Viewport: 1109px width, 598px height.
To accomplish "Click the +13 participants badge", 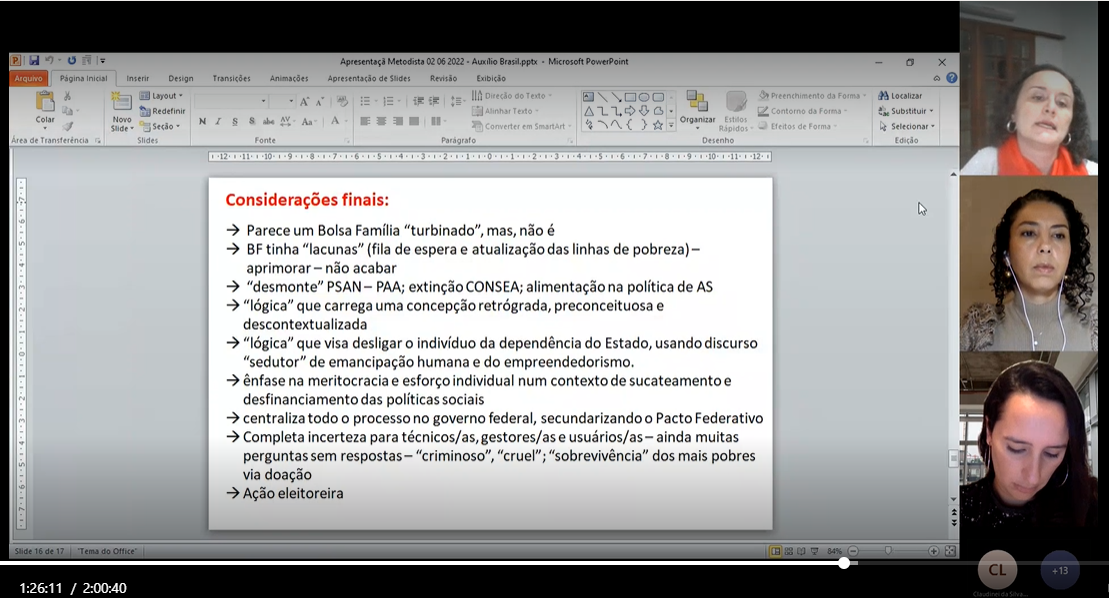I will [1060, 570].
